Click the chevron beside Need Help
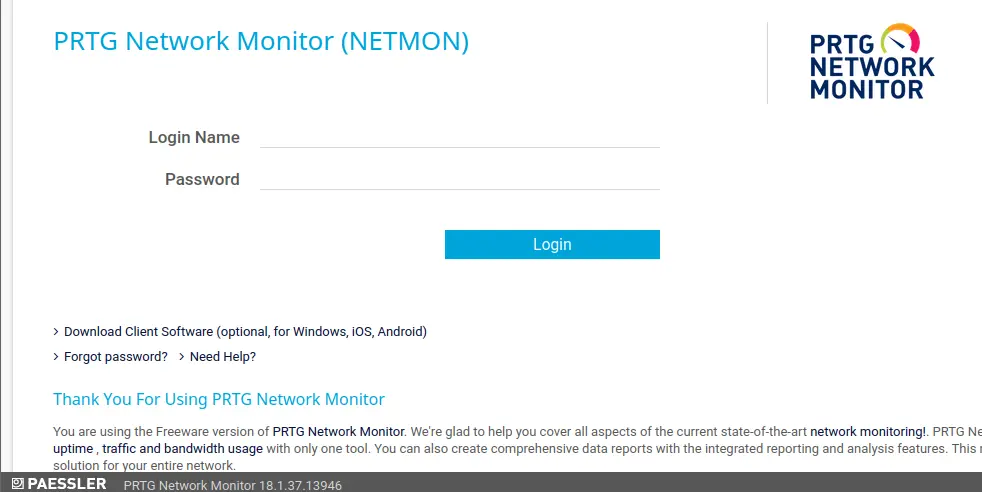This screenshot has width=982, height=492. (x=182, y=357)
